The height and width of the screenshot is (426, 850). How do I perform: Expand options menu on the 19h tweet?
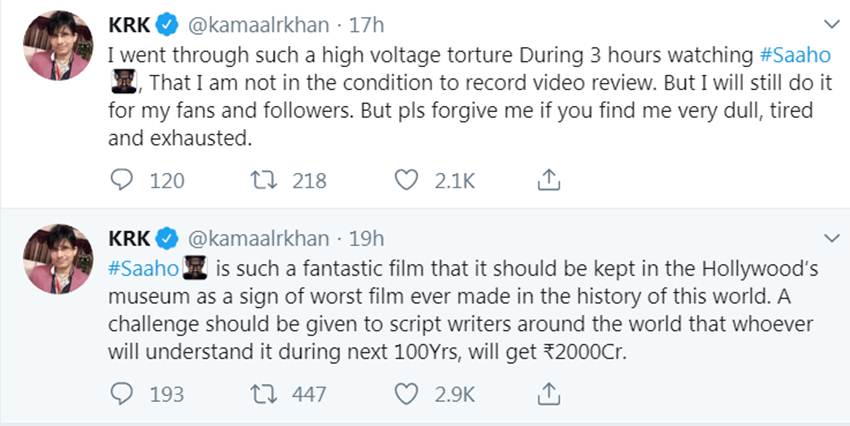[x=831, y=238]
